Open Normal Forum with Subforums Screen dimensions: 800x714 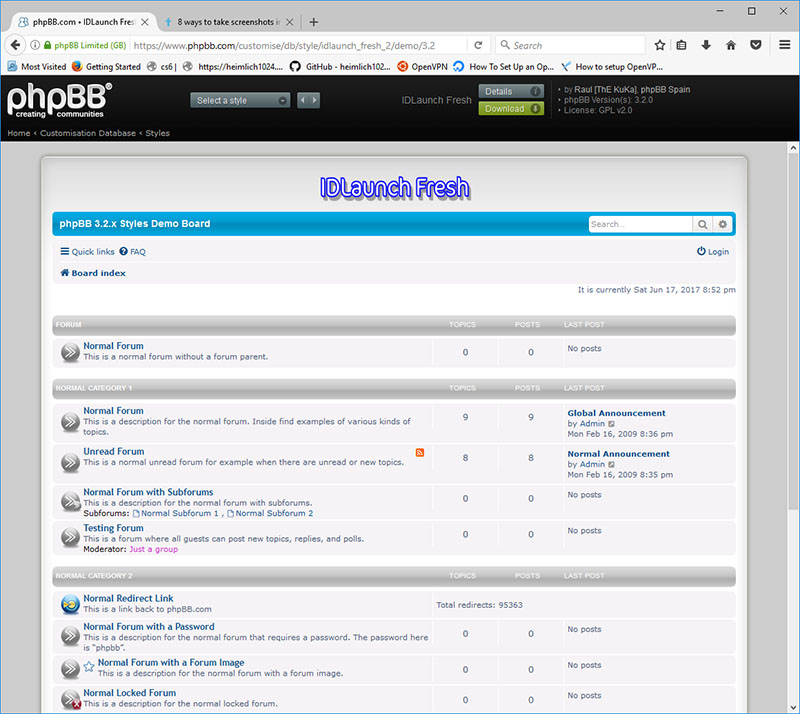tap(148, 492)
